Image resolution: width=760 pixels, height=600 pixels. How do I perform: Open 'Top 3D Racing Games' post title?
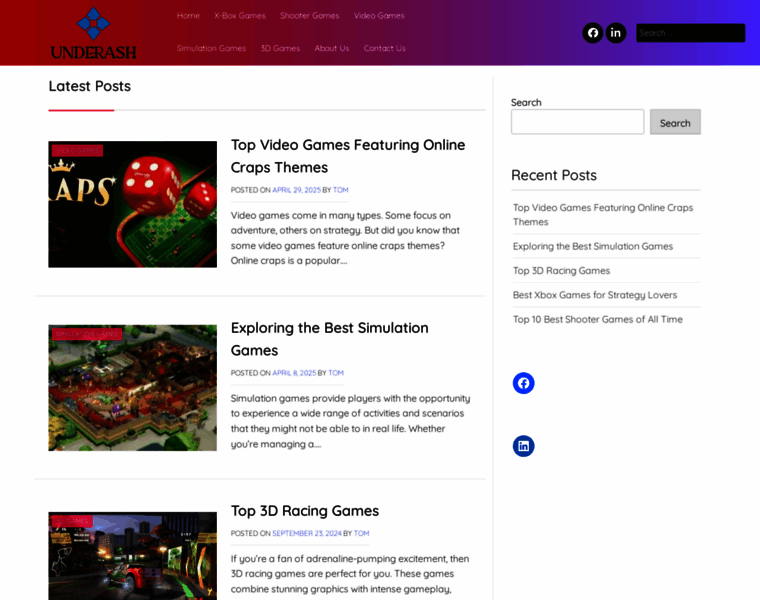coord(305,511)
